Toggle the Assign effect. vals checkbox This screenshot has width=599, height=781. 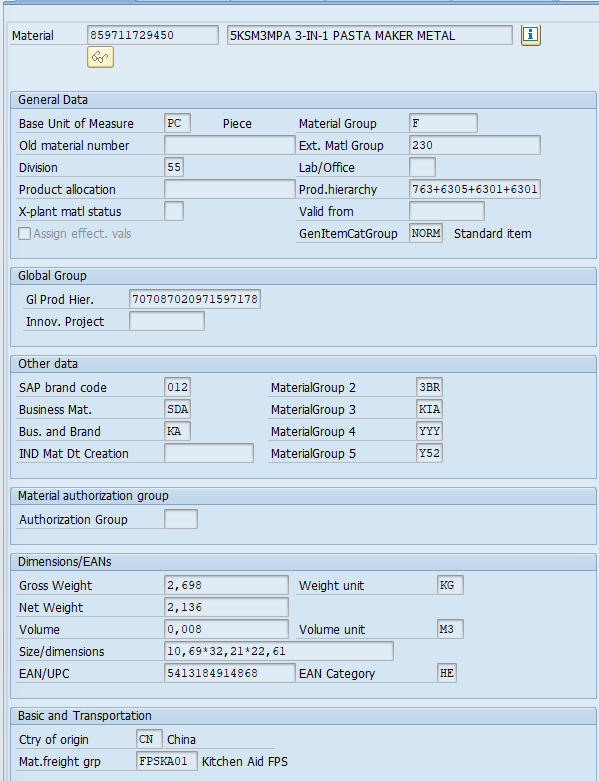pos(24,234)
